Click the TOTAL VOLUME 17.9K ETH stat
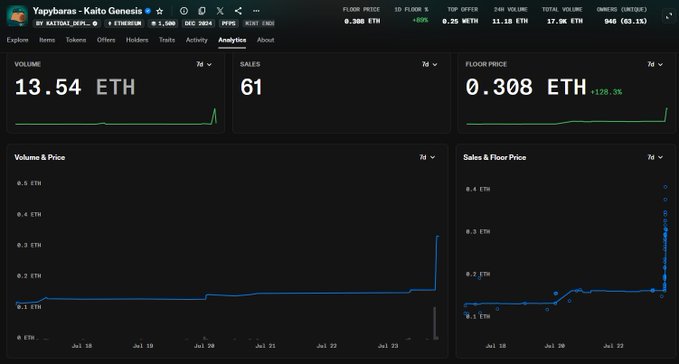Image resolution: width=679 pixels, height=364 pixels. (x=562, y=15)
